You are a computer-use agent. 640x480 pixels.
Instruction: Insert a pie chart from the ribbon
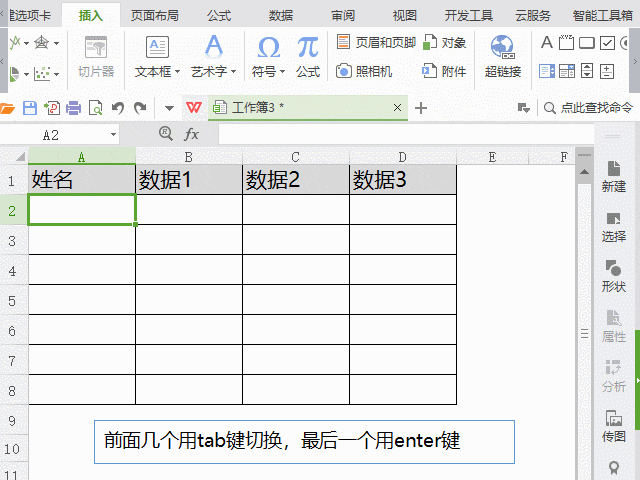click(x=15, y=74)
